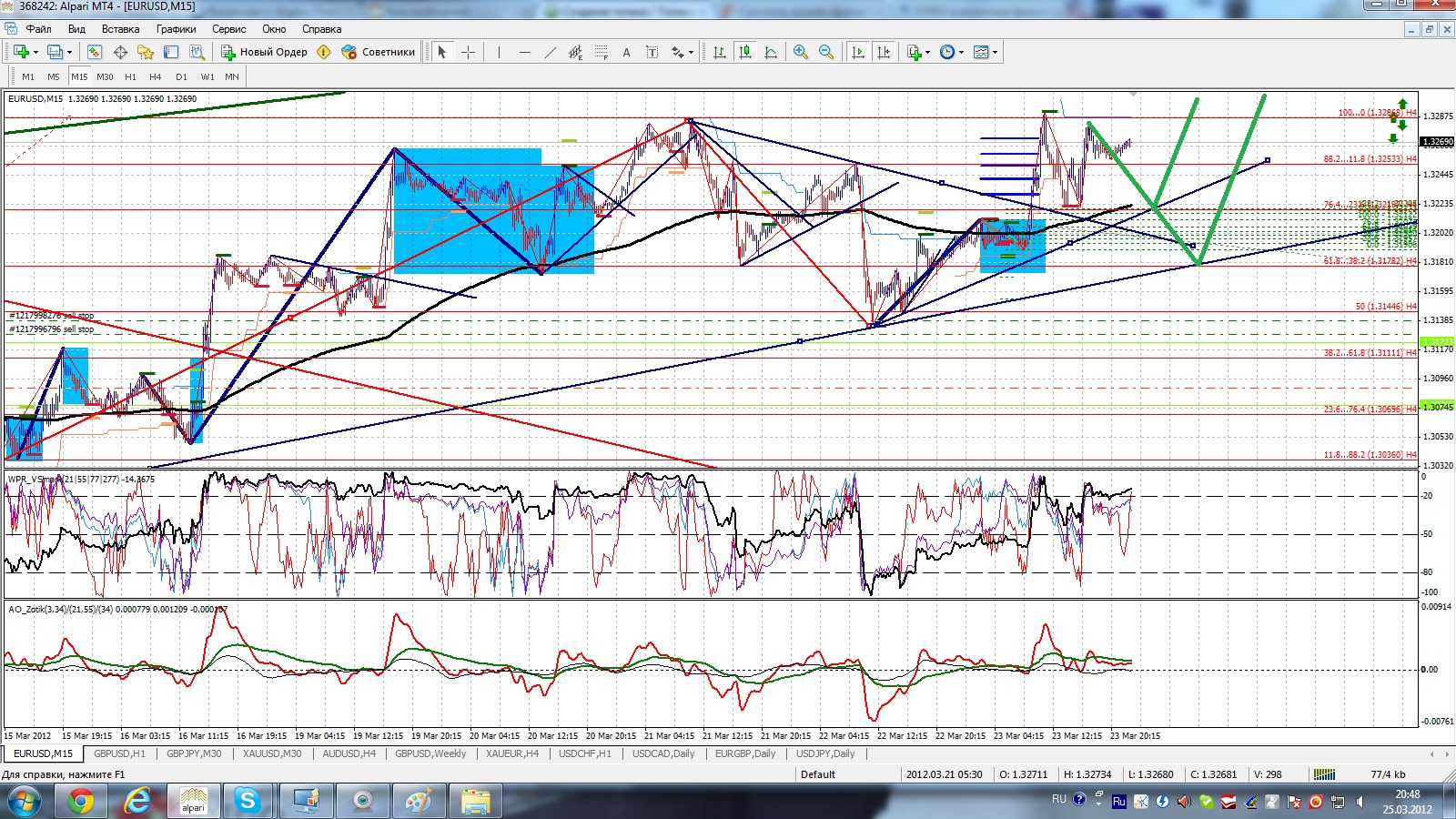Open the chart templates dropdown arrow
Screen dimensions: 1456x819
[995, 53]
